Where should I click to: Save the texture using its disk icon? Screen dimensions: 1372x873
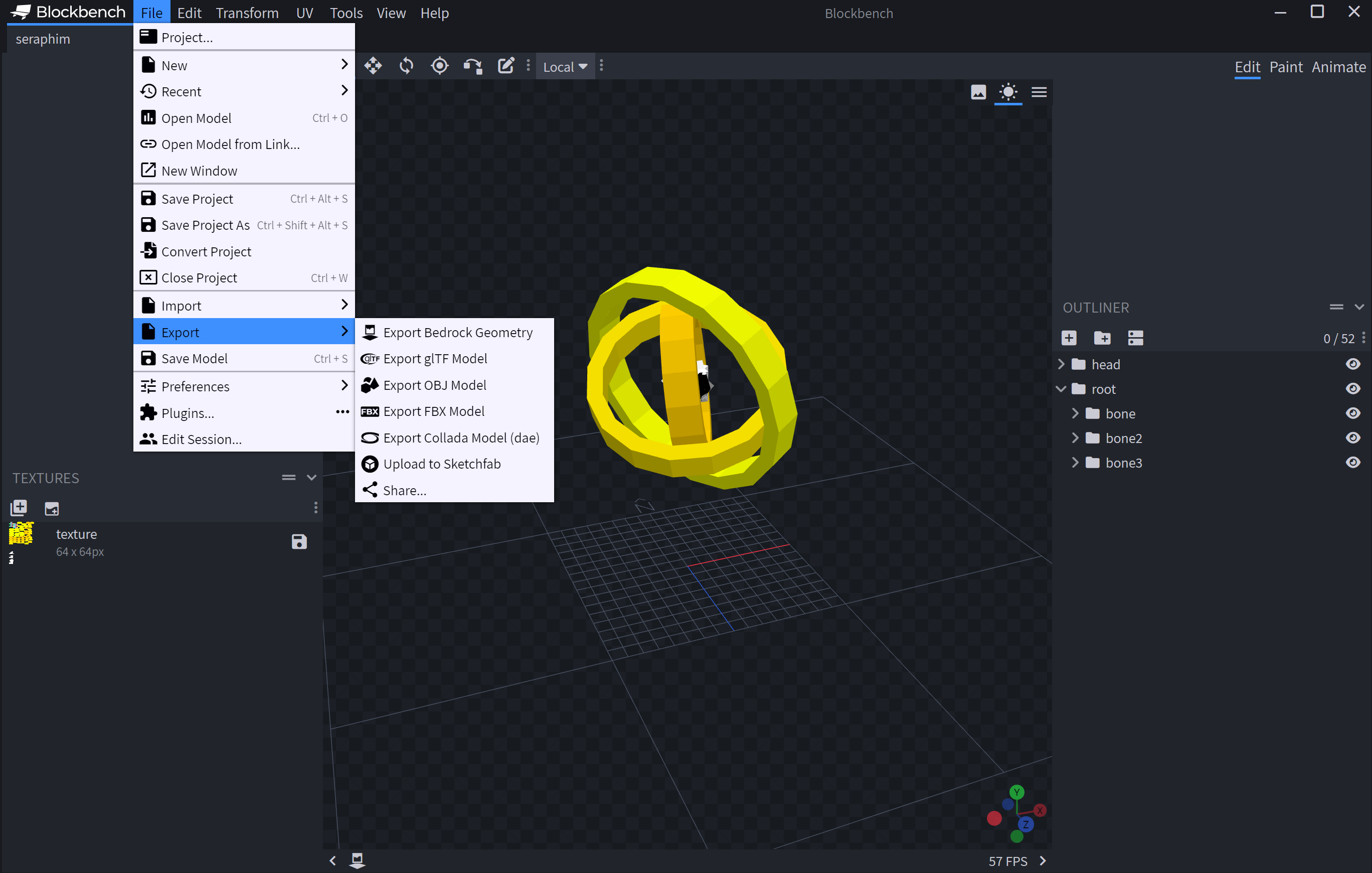click(299, 542)
